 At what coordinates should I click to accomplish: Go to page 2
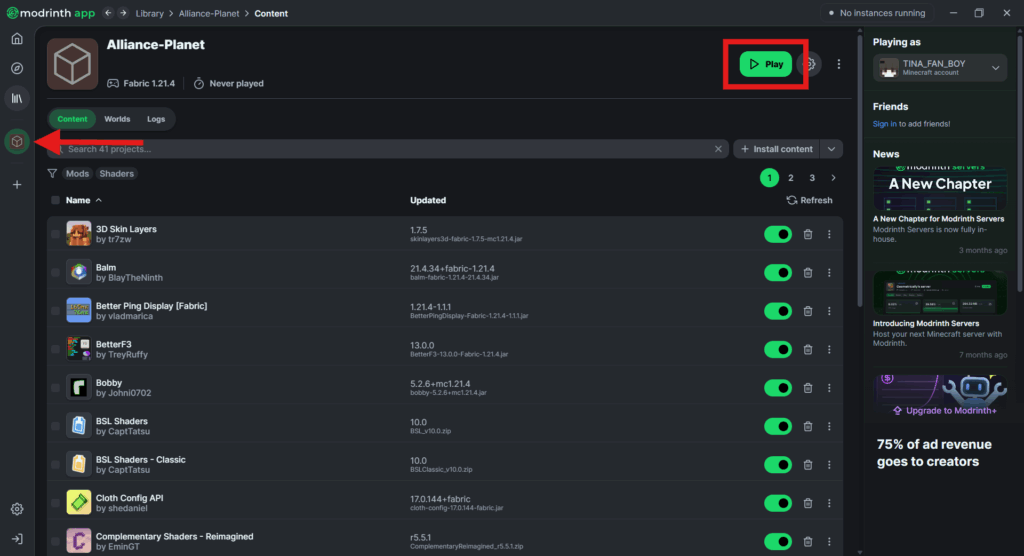790,178
